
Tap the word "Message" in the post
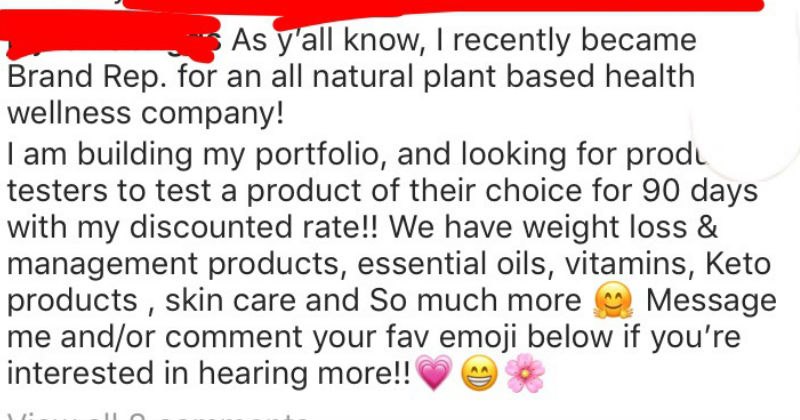711,301
